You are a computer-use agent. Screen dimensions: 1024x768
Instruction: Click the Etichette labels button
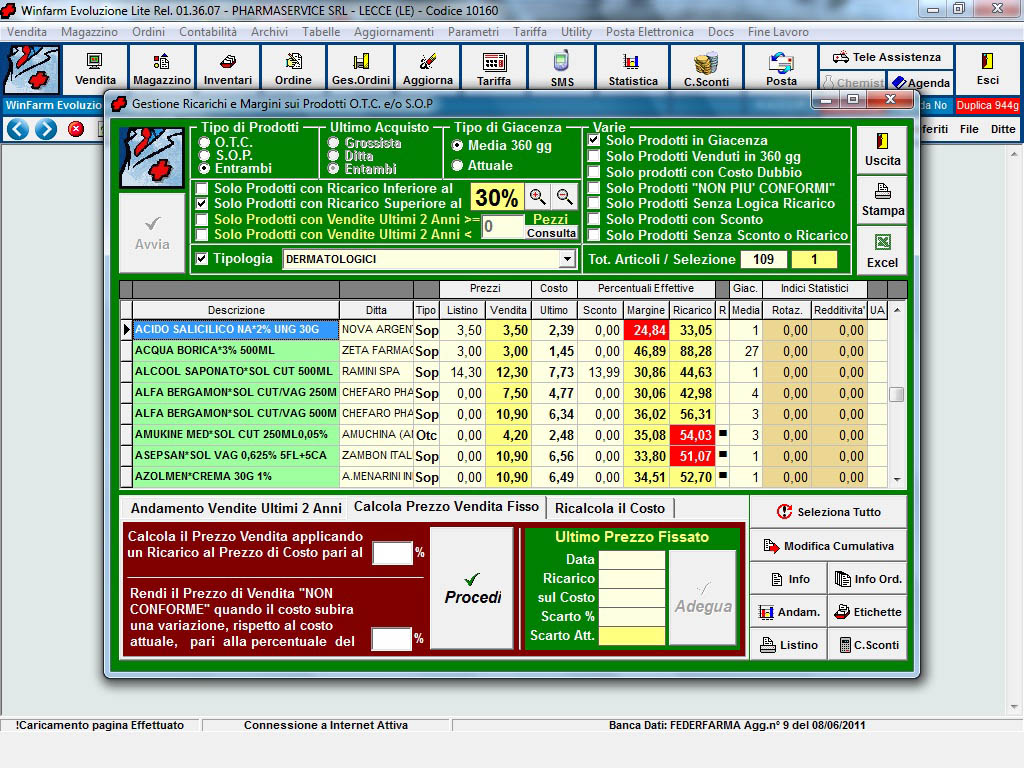pyautogui.click(x=867, y=611)
